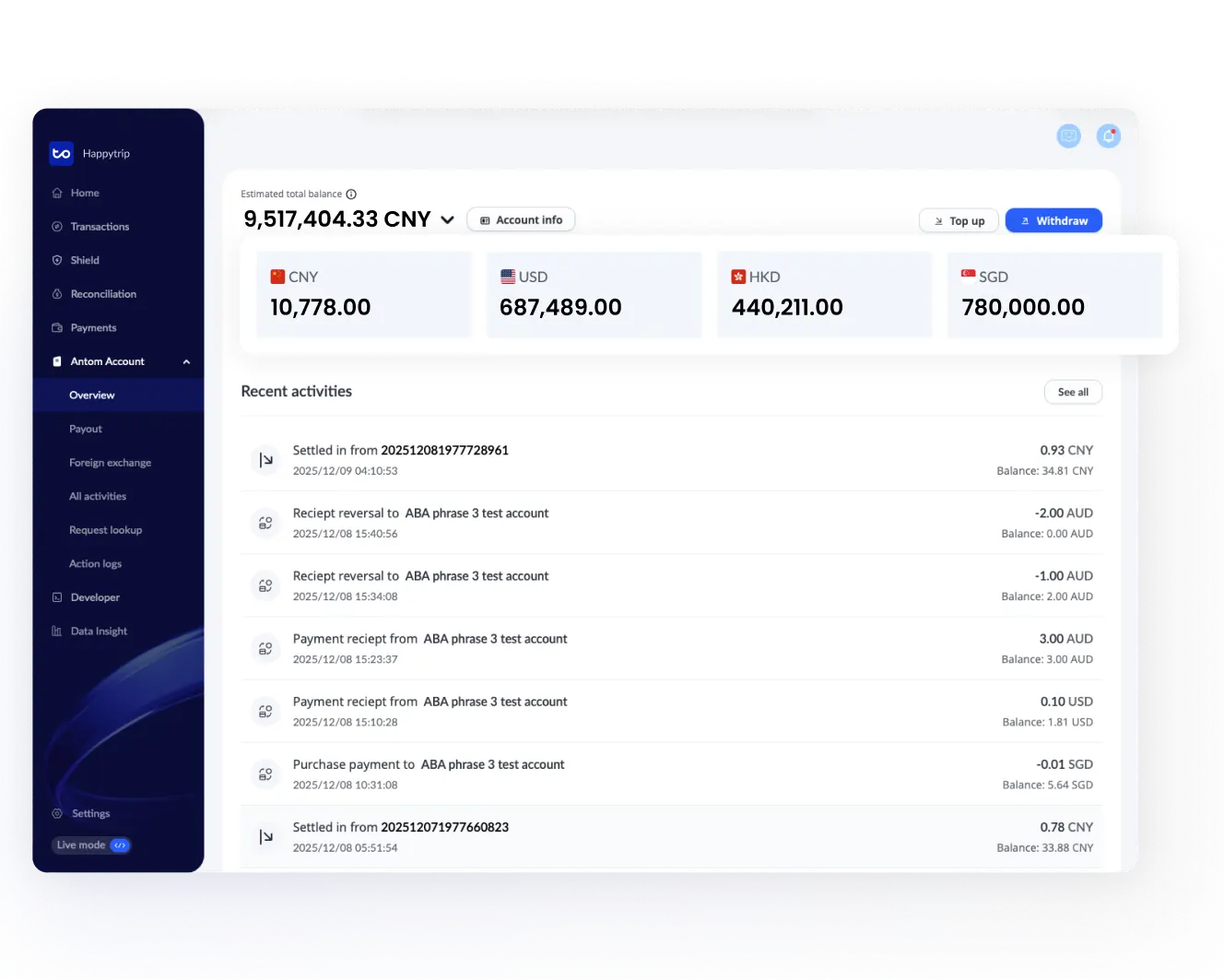The image size is (1224, 980).
Task: Click the Hong Kong flag icon
Action: coord(738,277)
